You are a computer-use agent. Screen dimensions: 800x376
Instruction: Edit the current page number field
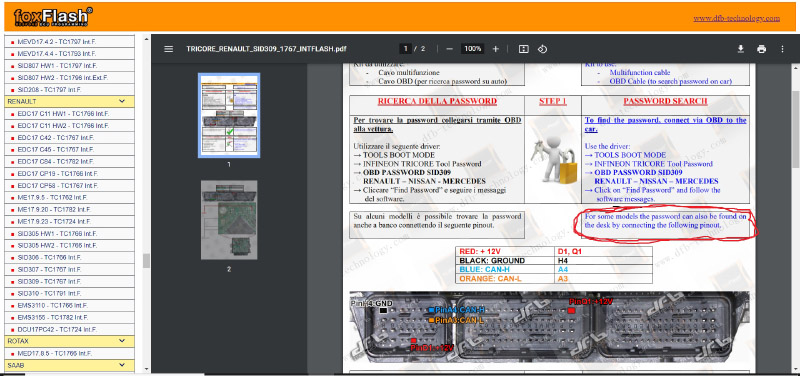406,49
